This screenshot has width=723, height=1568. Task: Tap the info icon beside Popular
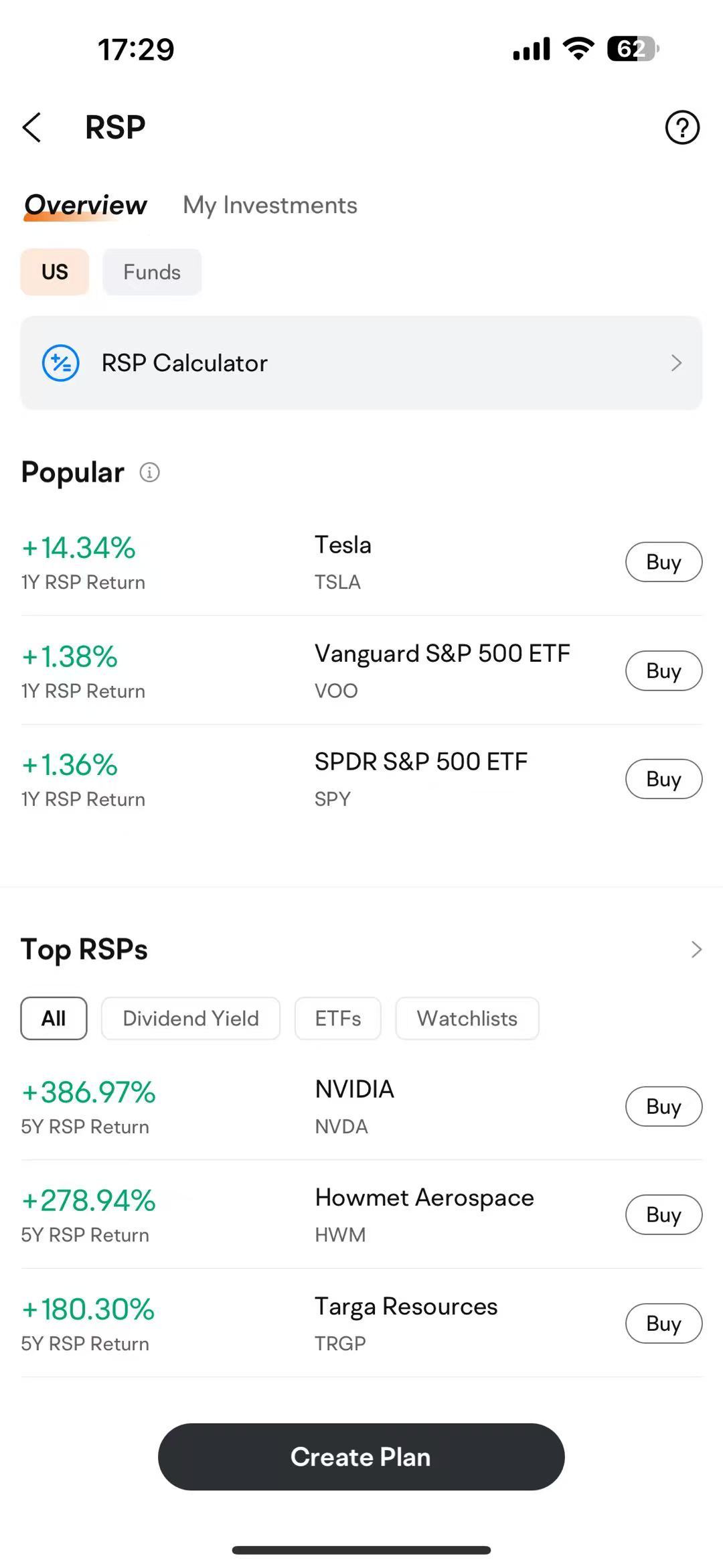coord(149,472)
